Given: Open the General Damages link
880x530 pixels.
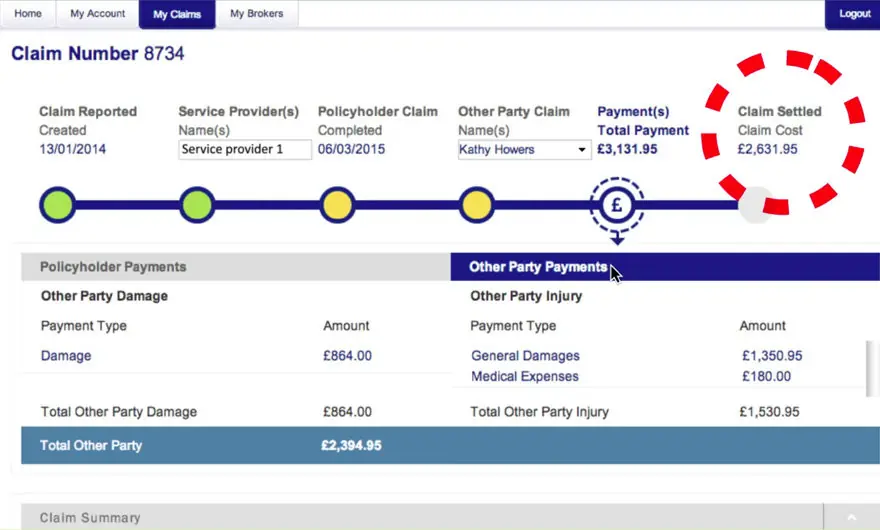Looking at the screenshot, I should [x=525, y=356].
